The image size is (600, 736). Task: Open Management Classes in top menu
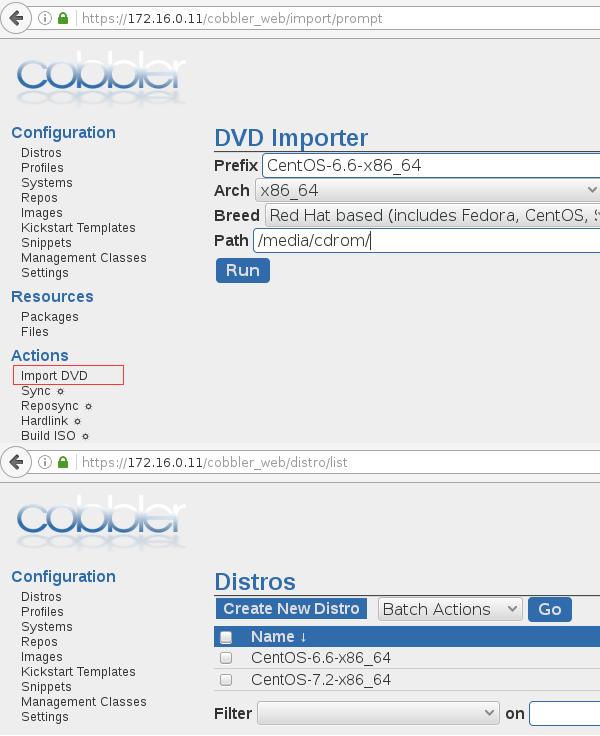84,258
